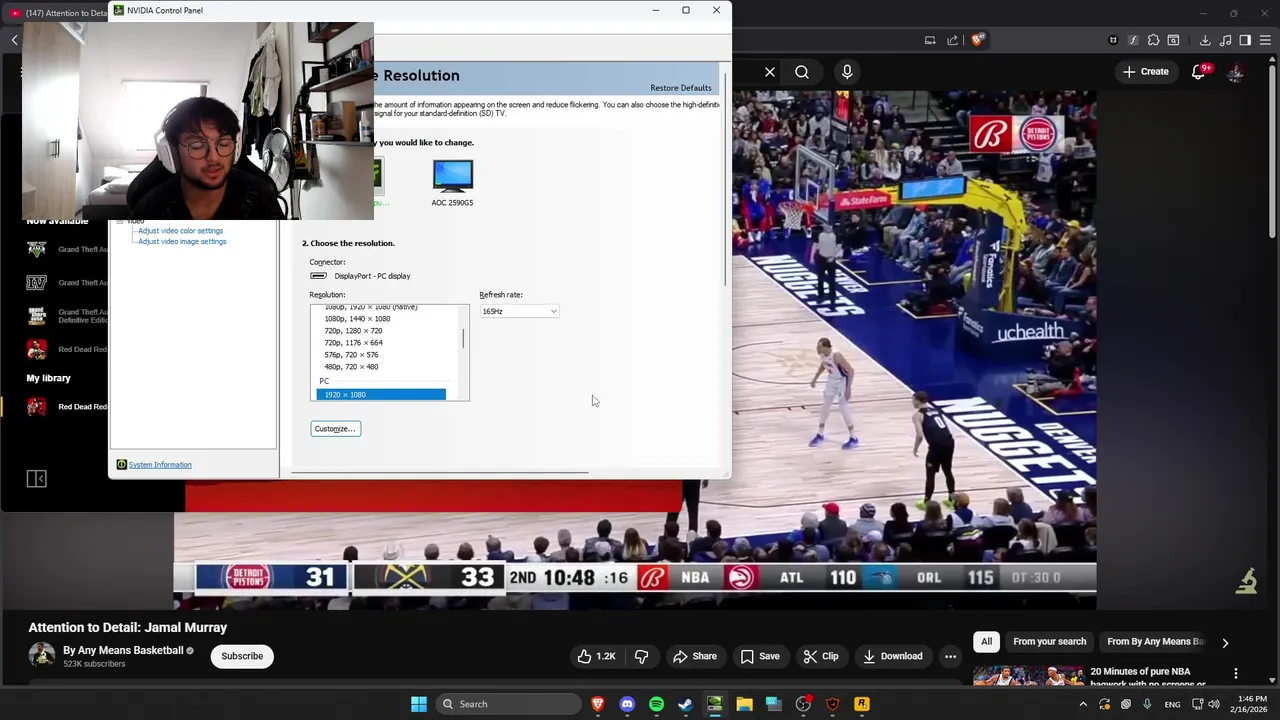Select 480p, 720 × 480 resolution
Screen dimensions: 1280x720
[x=351, y=367]
